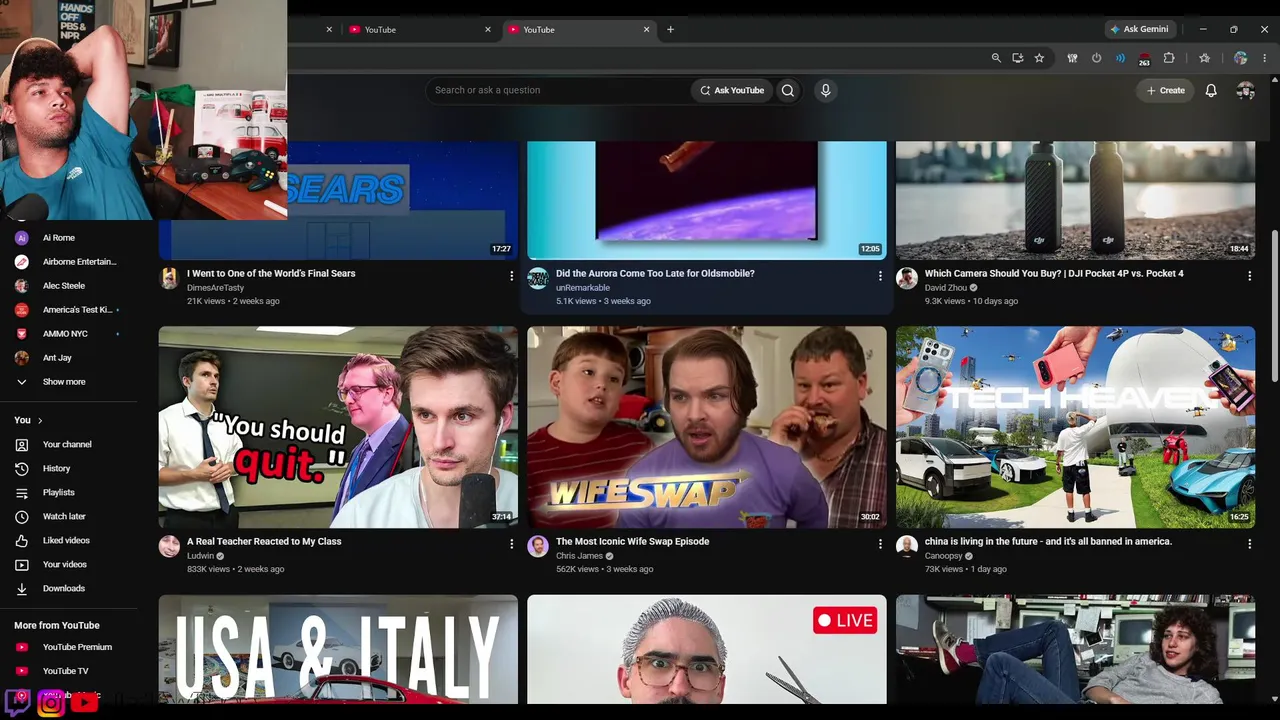The width and height of the screenshot is (1280, 720).
Task: Open options menu for Canoopsy china video
Action: tap(1249, 543)
